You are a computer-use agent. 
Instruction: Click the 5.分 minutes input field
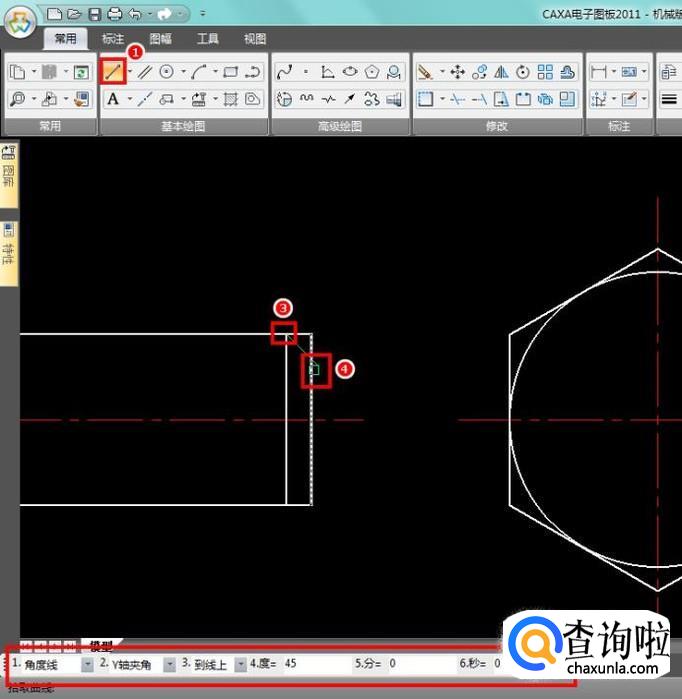(420, 664)
